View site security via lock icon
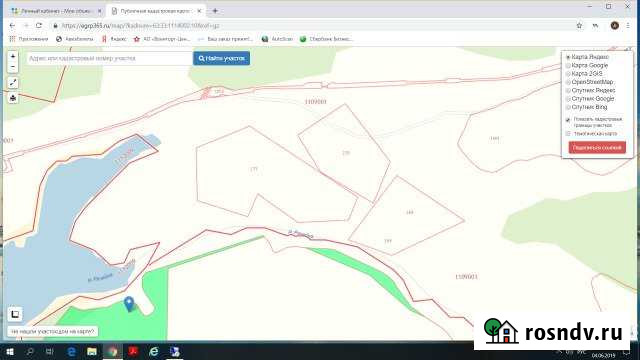This screenshot has height=360, width=640. 56,25
